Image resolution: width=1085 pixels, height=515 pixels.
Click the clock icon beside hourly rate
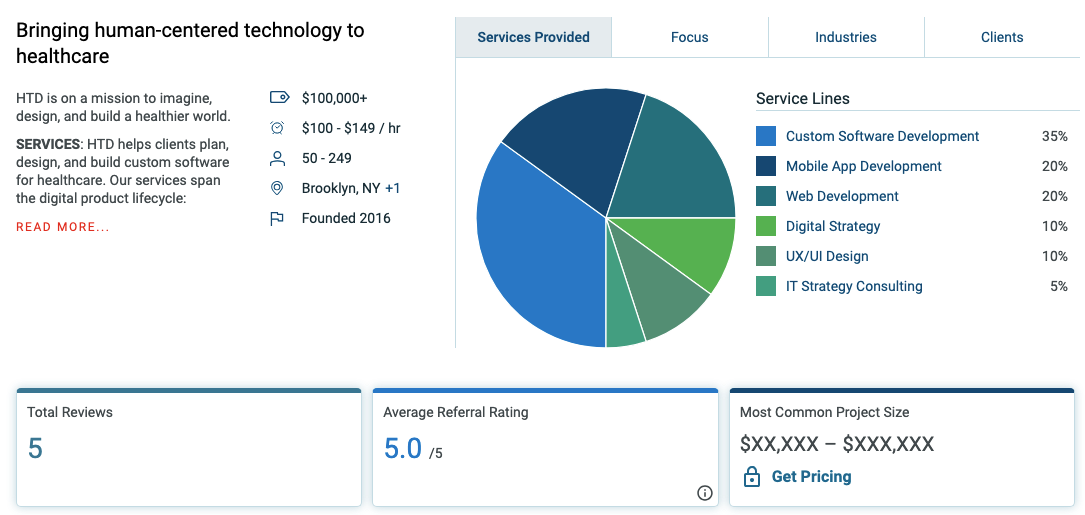(x=277, y=127)
